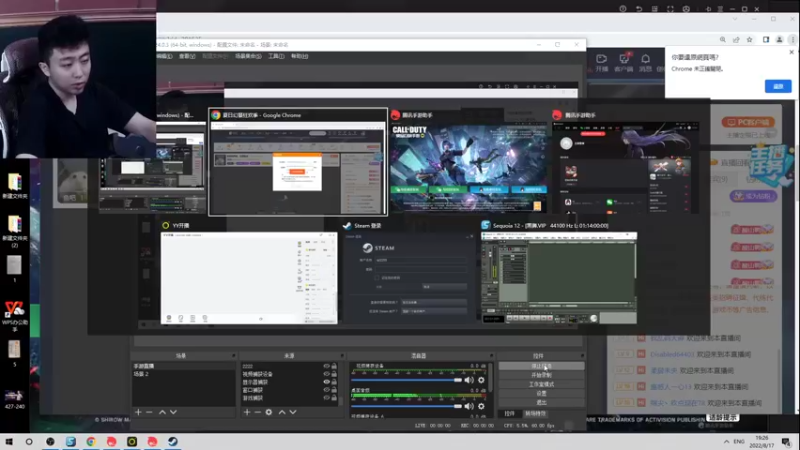Screen dimensions: 800x450
Task: Add a new source with the plus icon
Action: click(247, 412)
